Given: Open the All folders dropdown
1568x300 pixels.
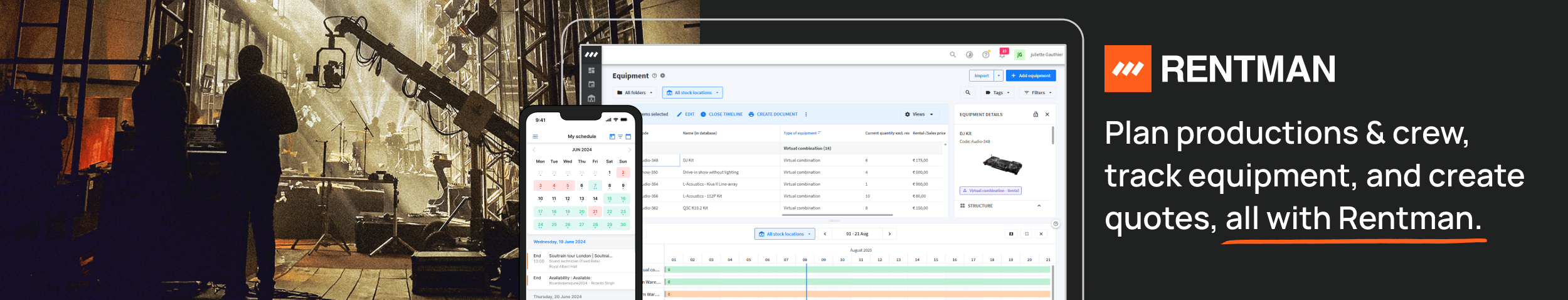Looking at the screenshot, I should tap(635, 92).
